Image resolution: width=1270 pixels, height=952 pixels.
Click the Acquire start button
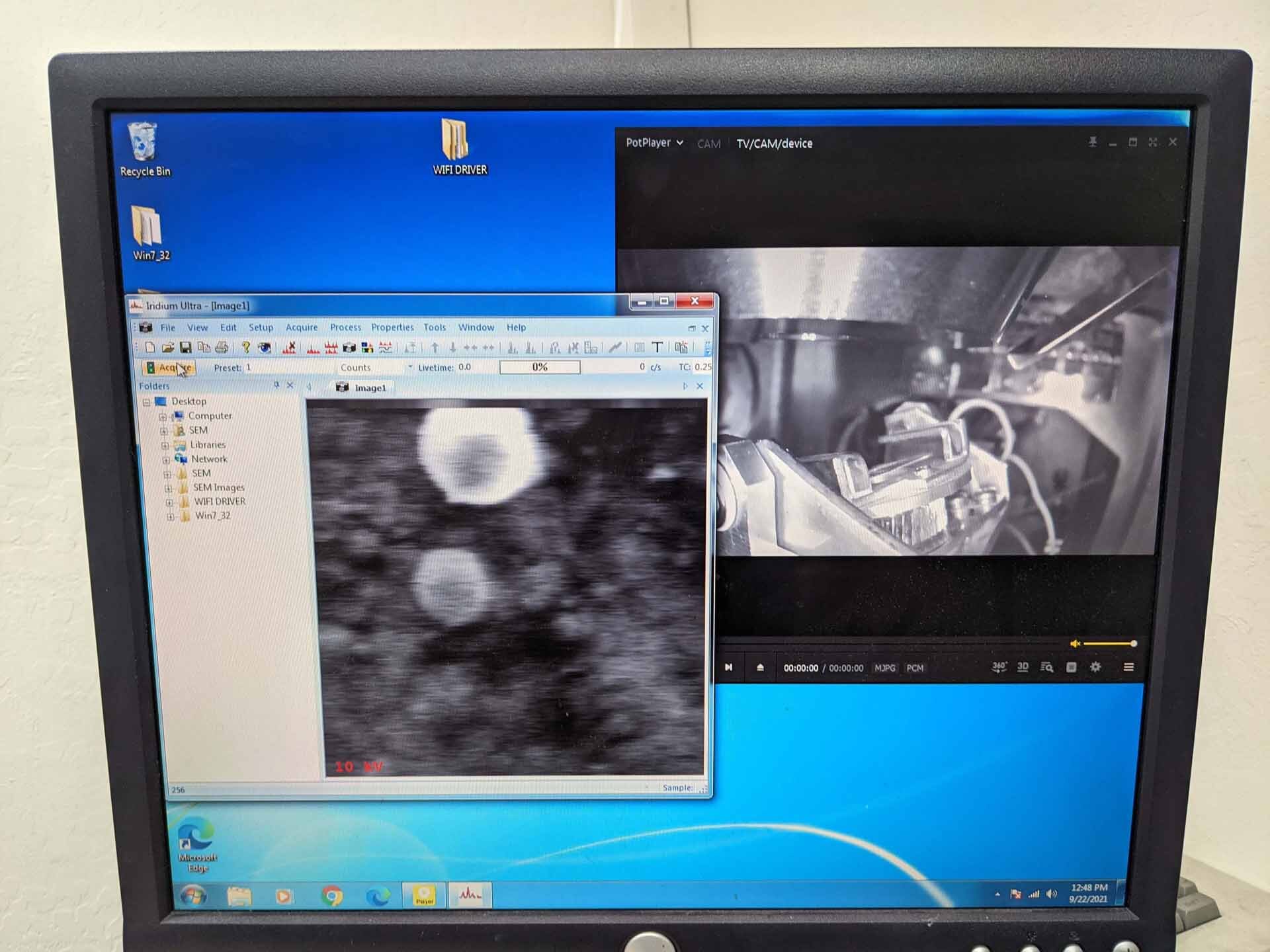coord(168,368)
